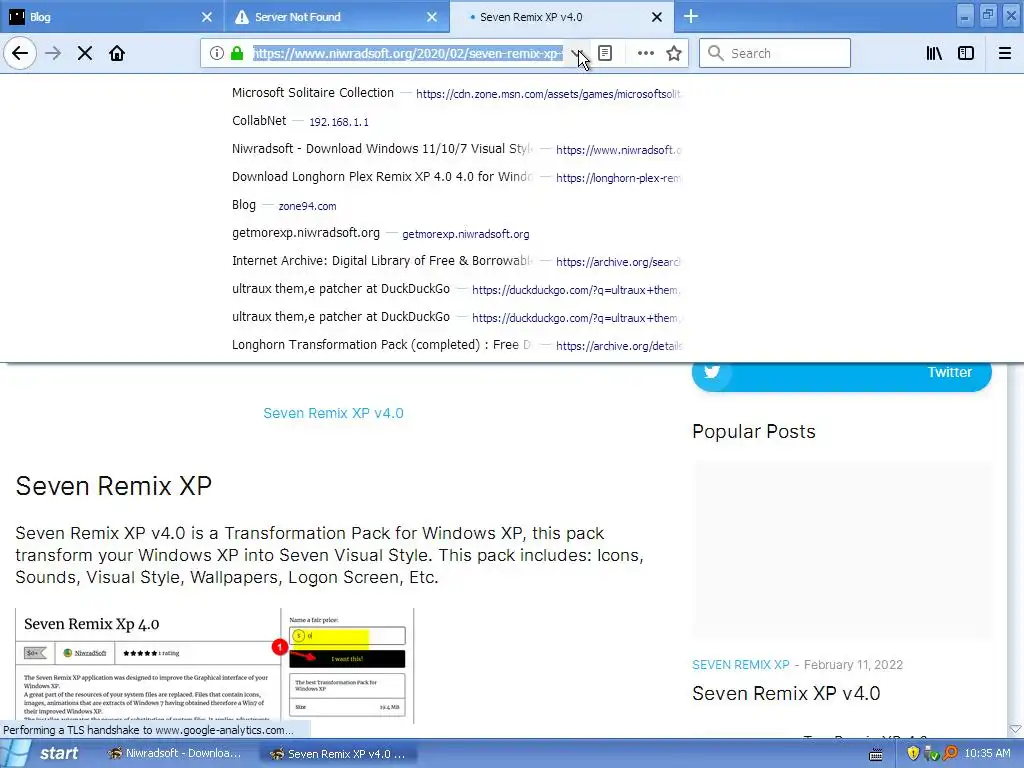Viewport: 1024px width, 768px height.
Task: Open the Firefox hamburger menu
Action: tap(1004, 53)
